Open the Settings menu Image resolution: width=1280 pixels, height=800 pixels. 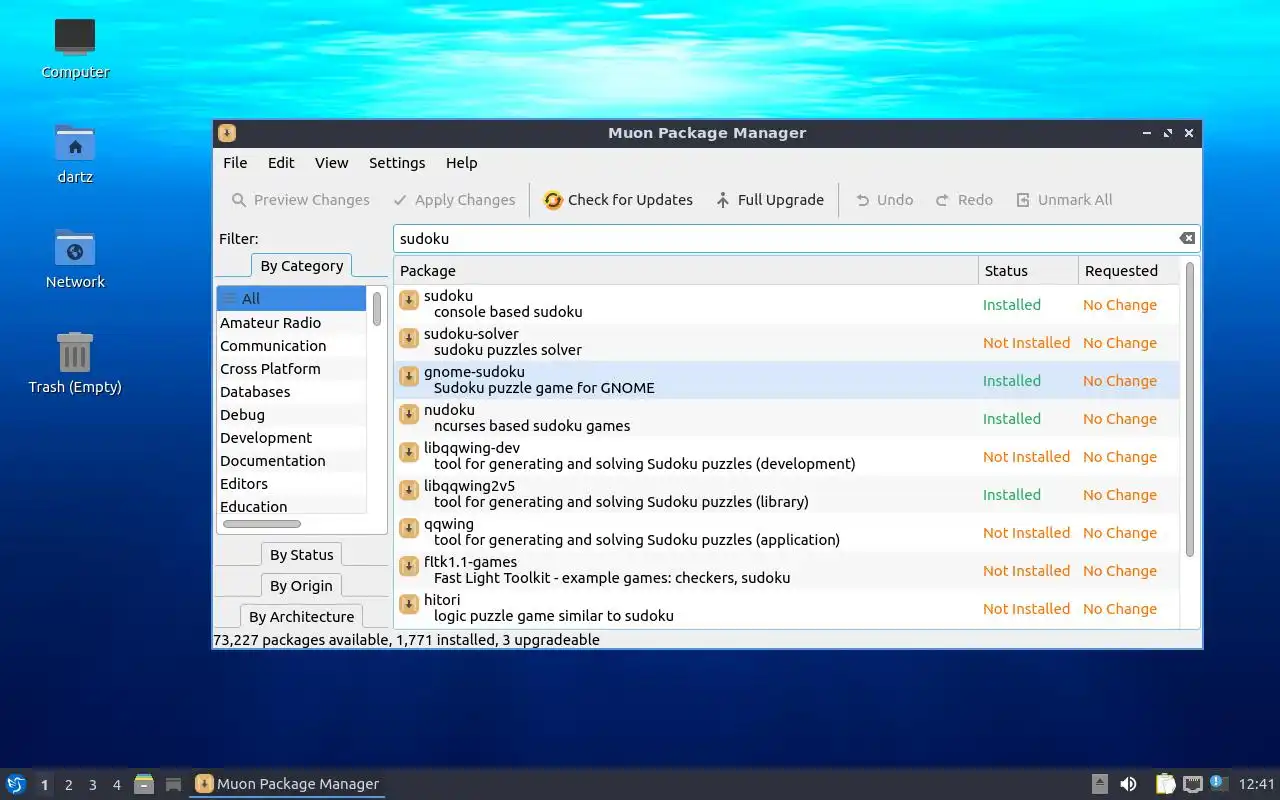click(397, 163)
